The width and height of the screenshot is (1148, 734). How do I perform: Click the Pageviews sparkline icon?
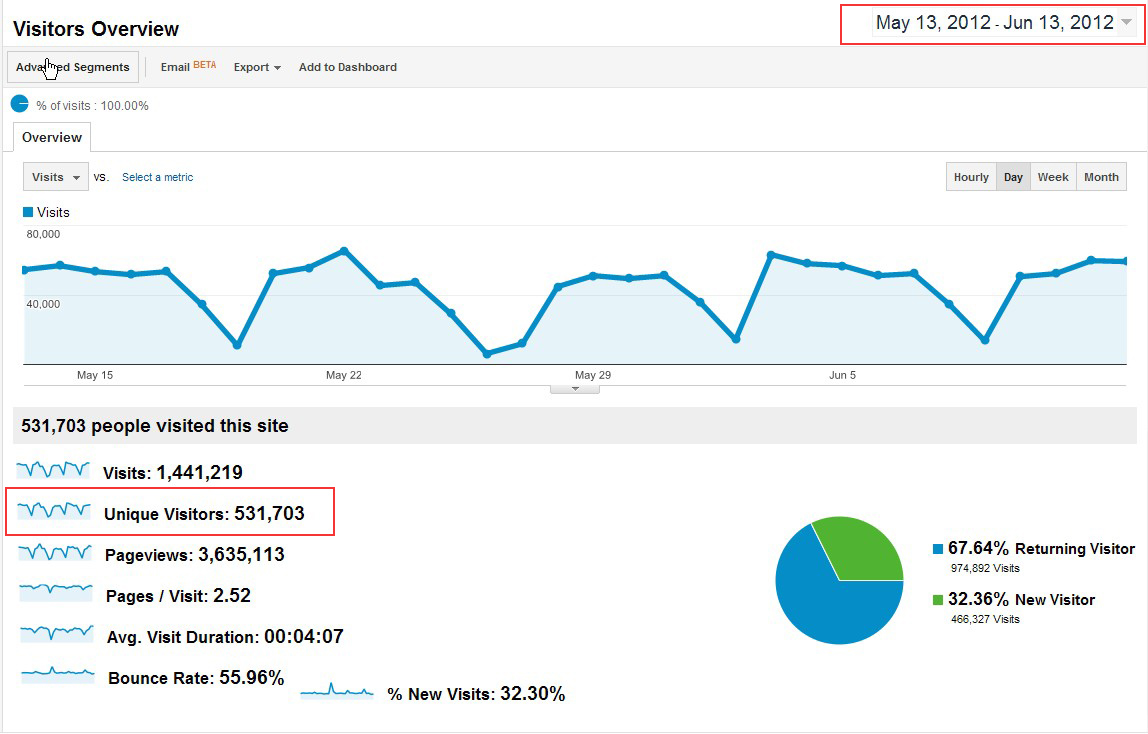[x=55, y=552]
